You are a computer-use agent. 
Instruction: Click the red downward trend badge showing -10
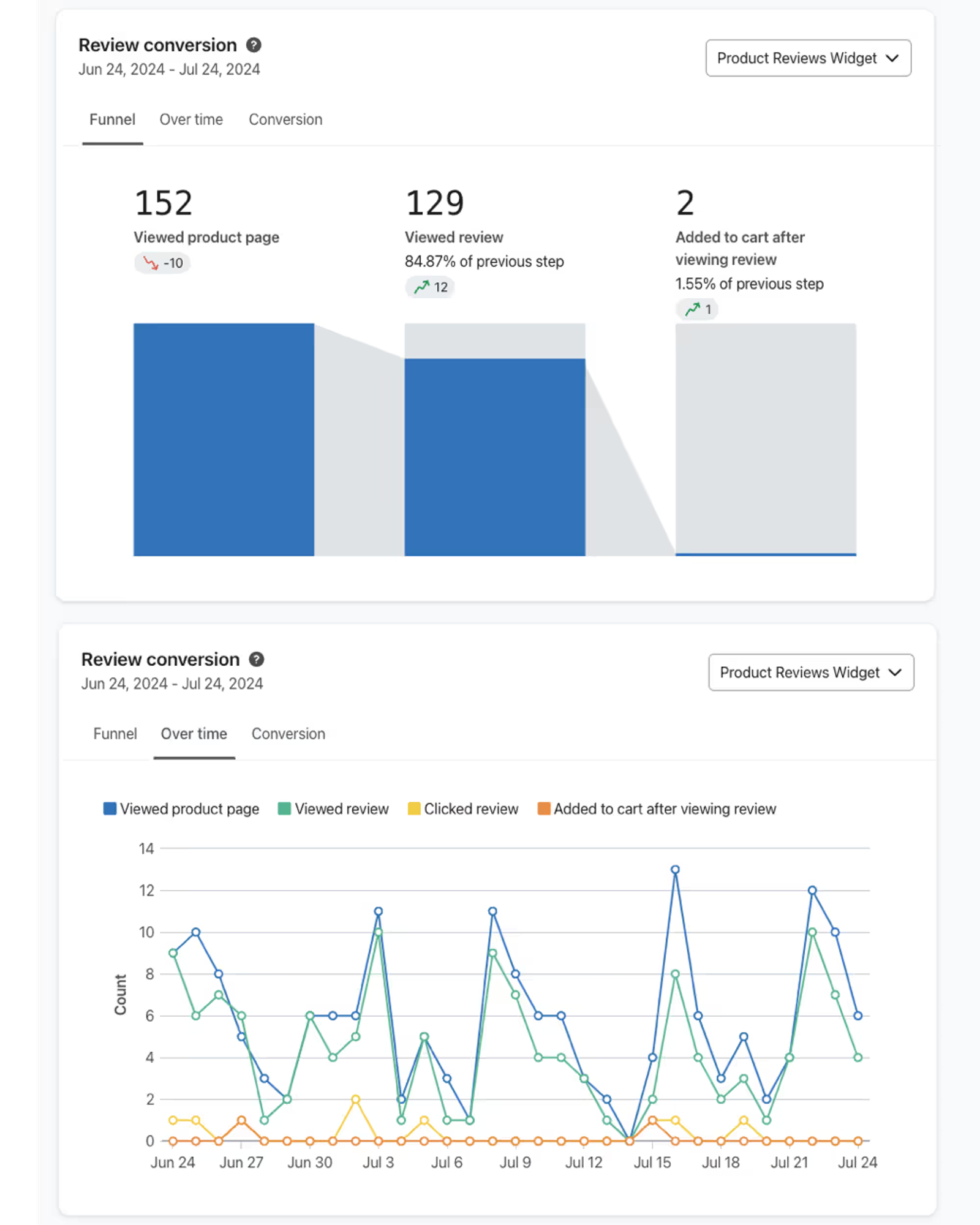point(163,263)
